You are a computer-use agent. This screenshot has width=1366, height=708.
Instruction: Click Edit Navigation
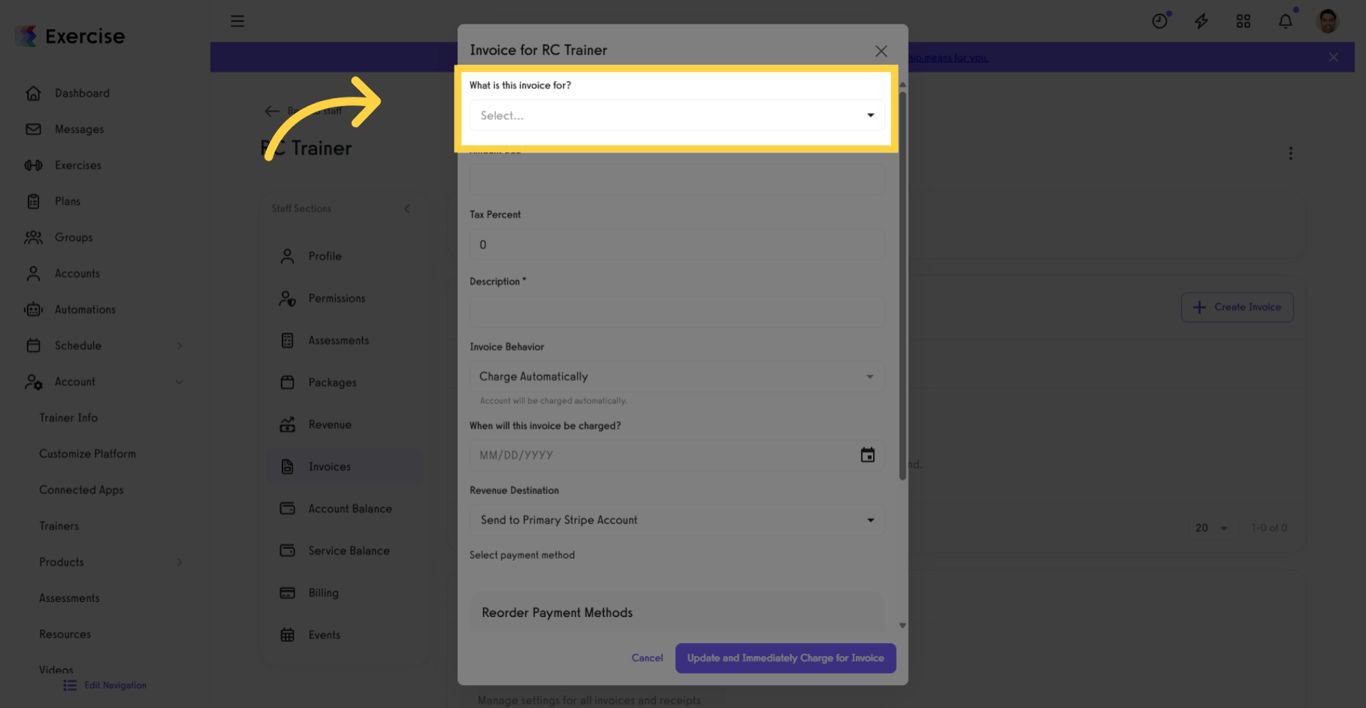tap(105, 685)
